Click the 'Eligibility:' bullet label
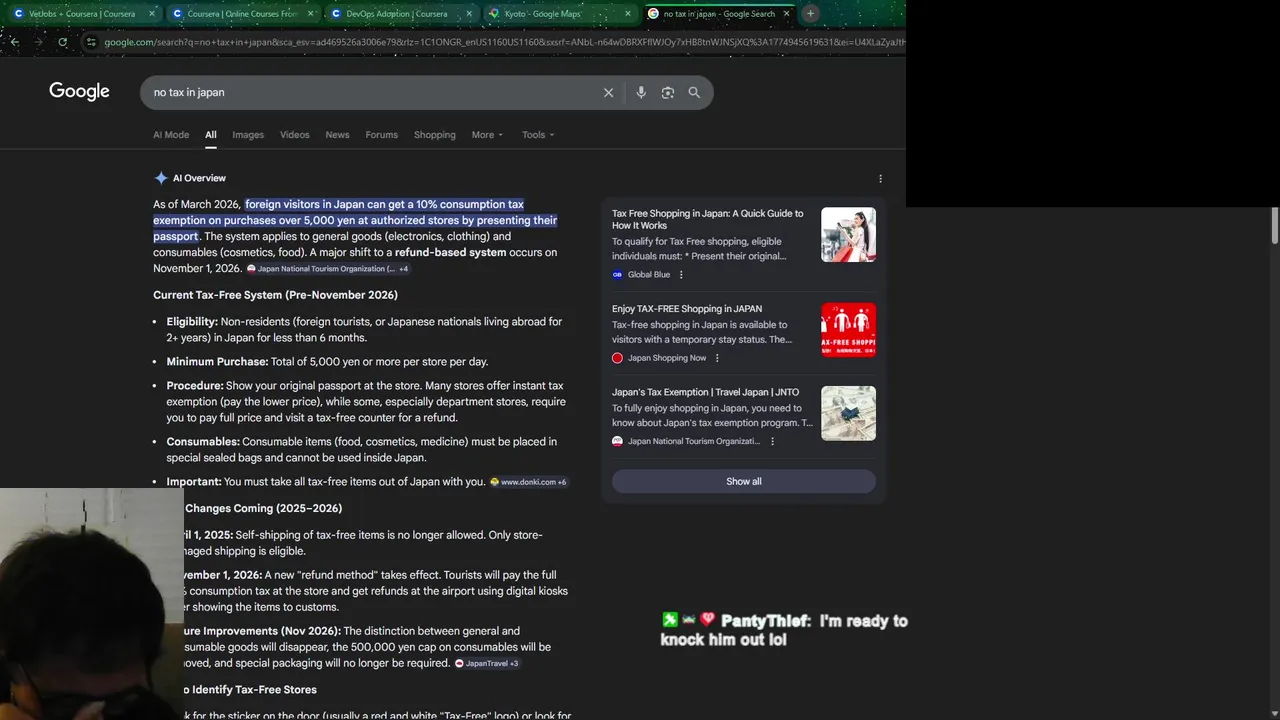 pyautogui.click(x=192, y=322)
